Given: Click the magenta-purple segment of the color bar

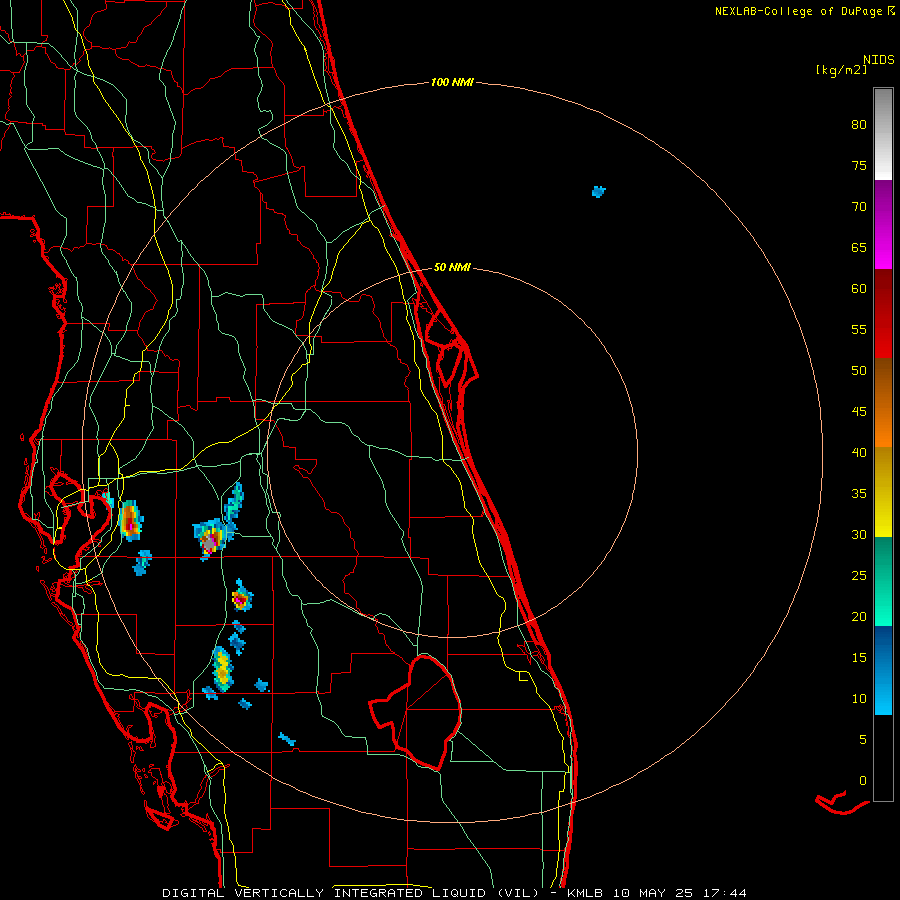Looking at the screenshot, I should (883, 225).
